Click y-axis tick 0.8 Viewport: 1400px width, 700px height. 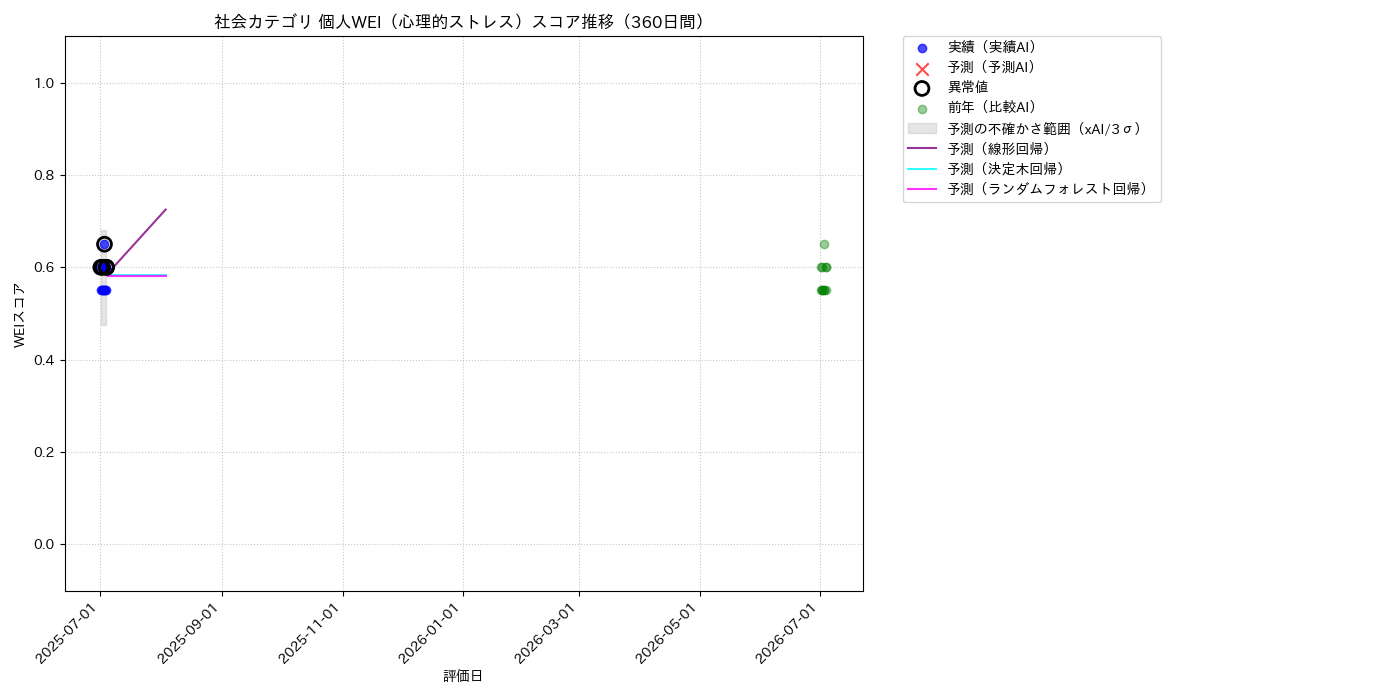[46, 175]
